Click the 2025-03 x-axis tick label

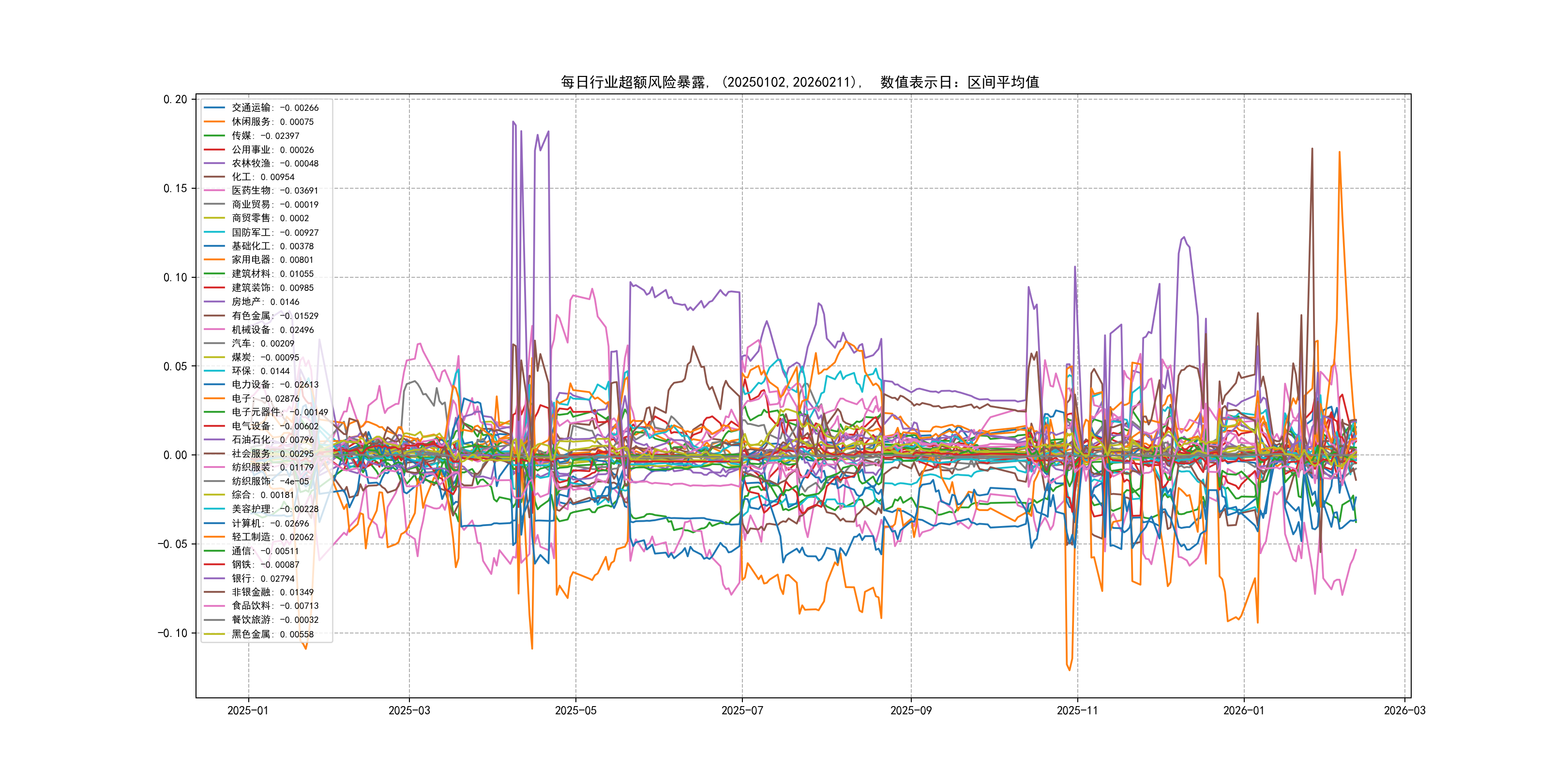pos(409,710)
